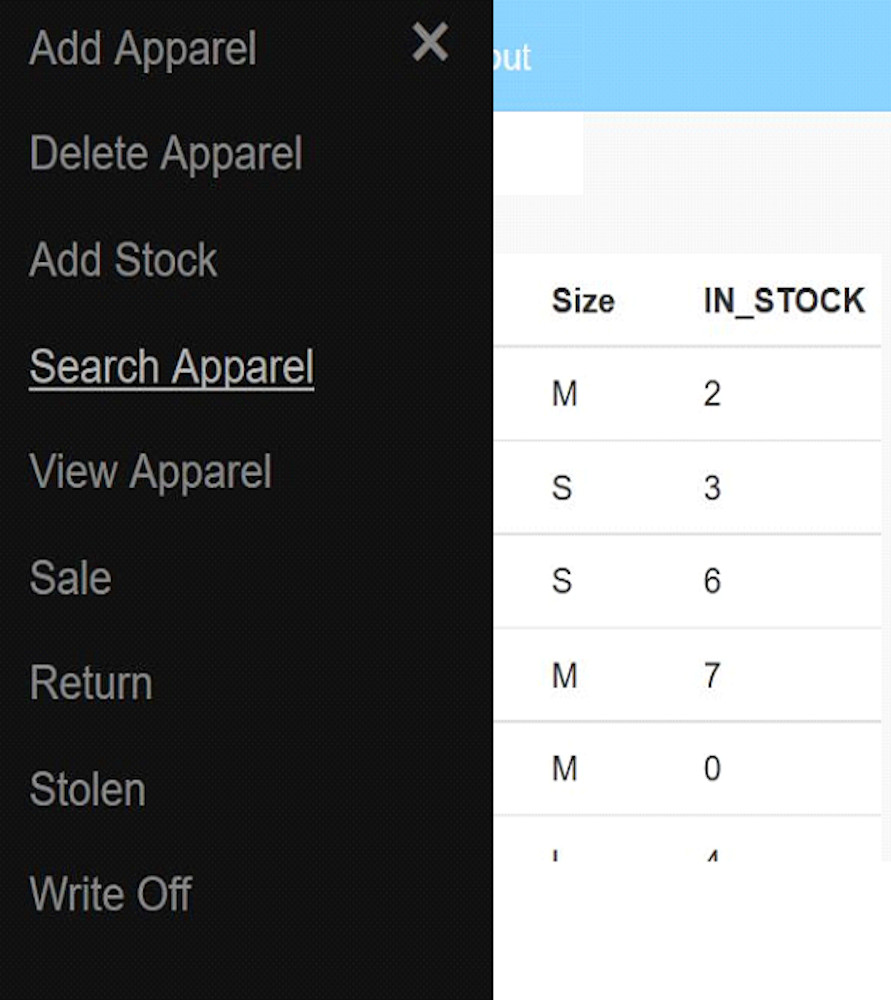Click the stock value 0 cell
The height and width of the screenshot is (1000, 891).
click(712, 768)
